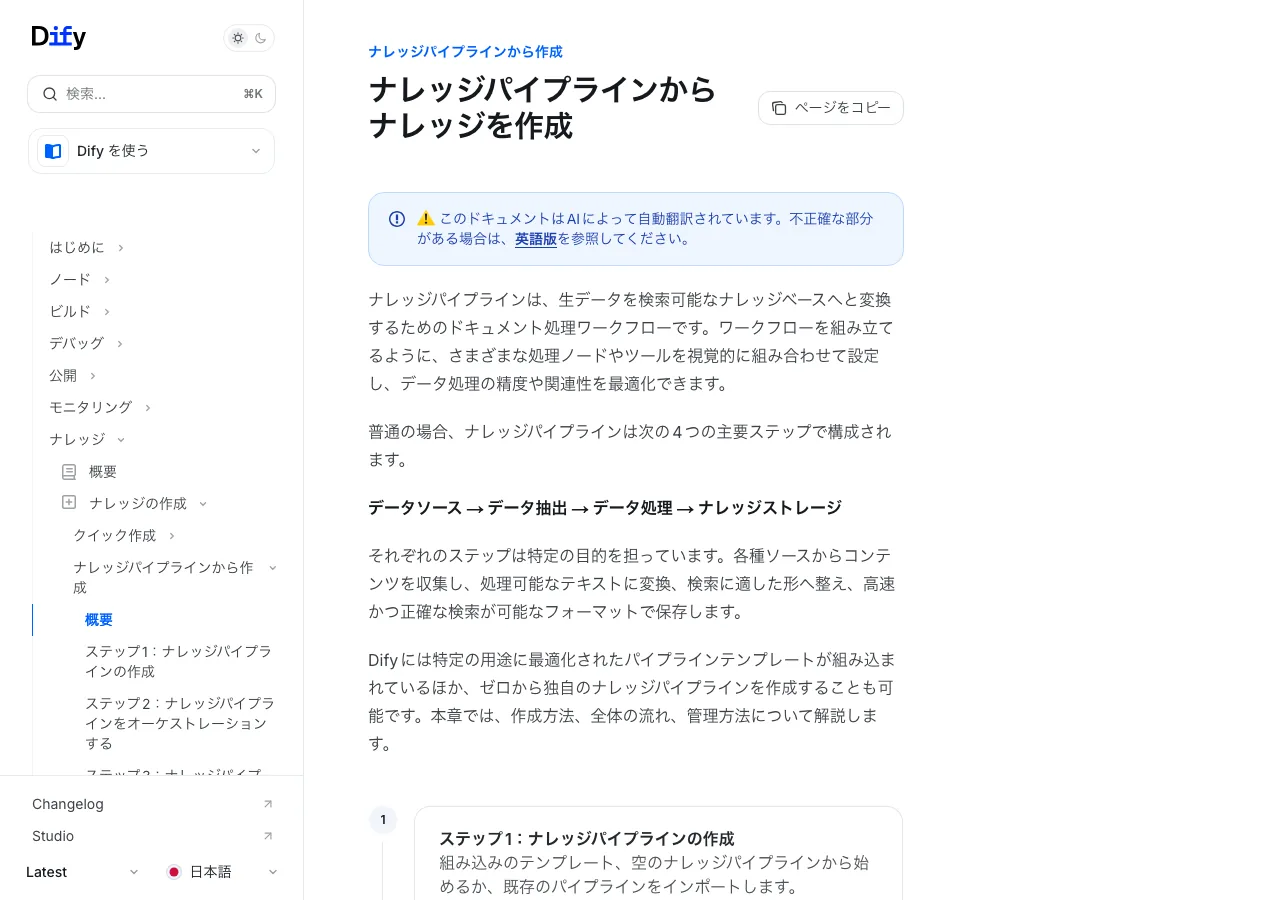Expand the 公開 section chevron

(92, 375)
